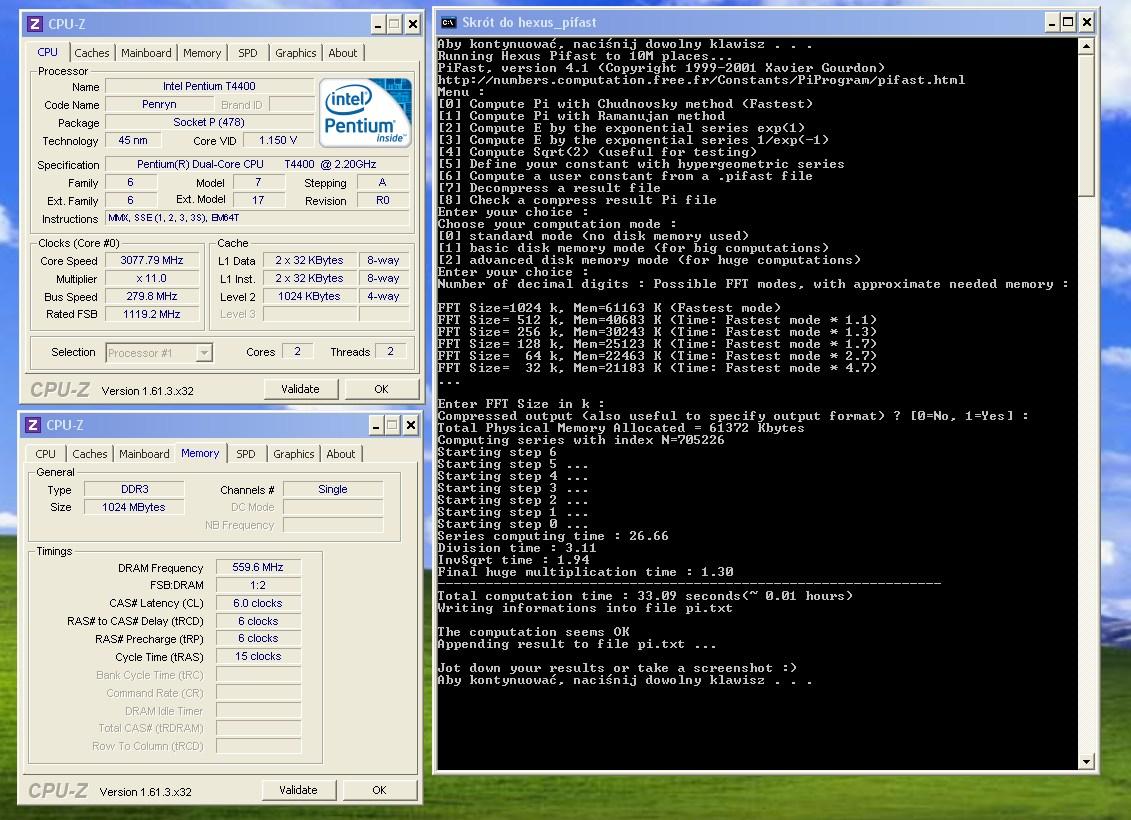This screenshot has height=820, width=1131.
Task: Open Memory tab in top CPU-Z window
Action: point(202,53)
